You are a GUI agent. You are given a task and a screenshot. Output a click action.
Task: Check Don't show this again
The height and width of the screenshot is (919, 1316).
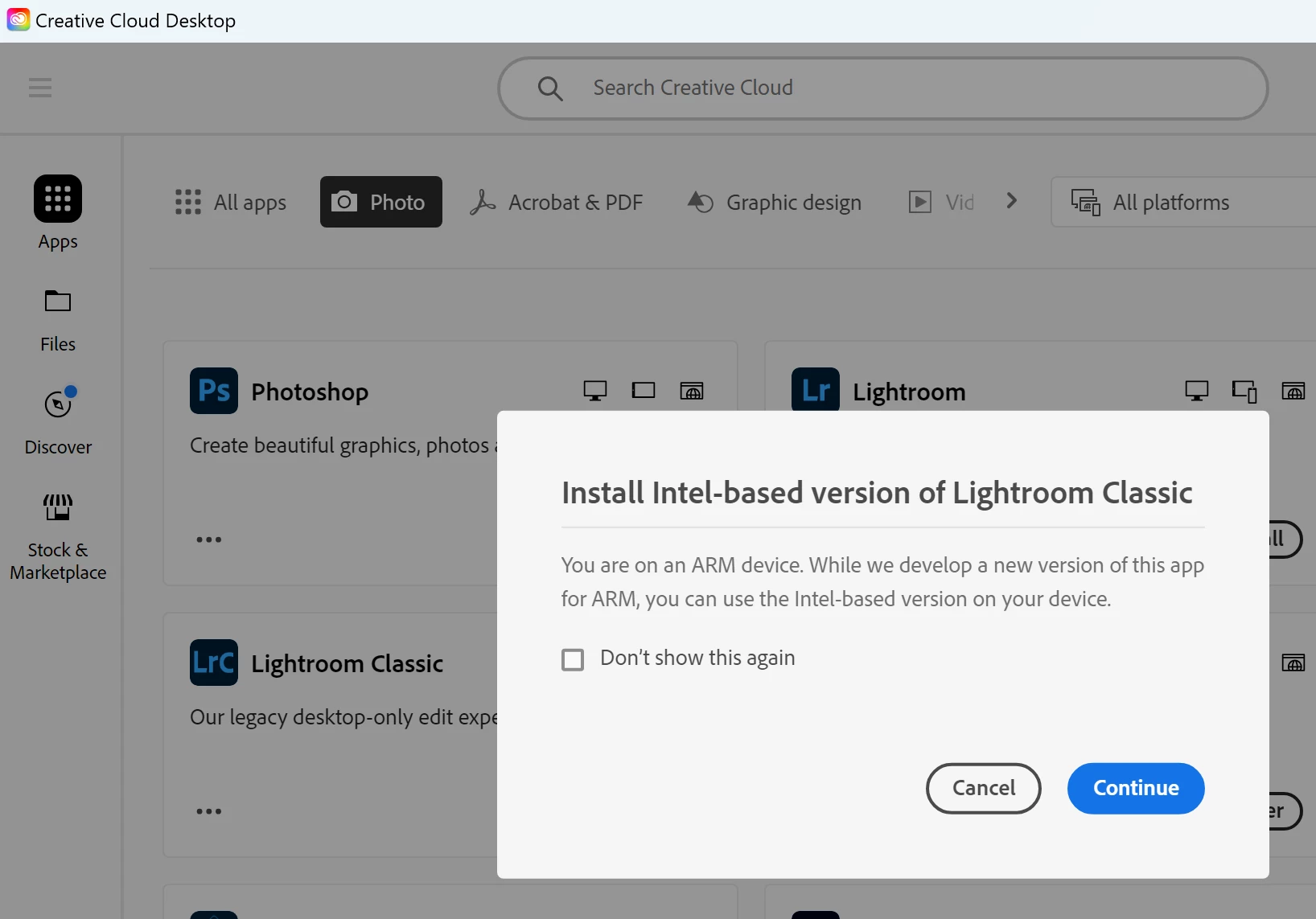tap(573, 660)
